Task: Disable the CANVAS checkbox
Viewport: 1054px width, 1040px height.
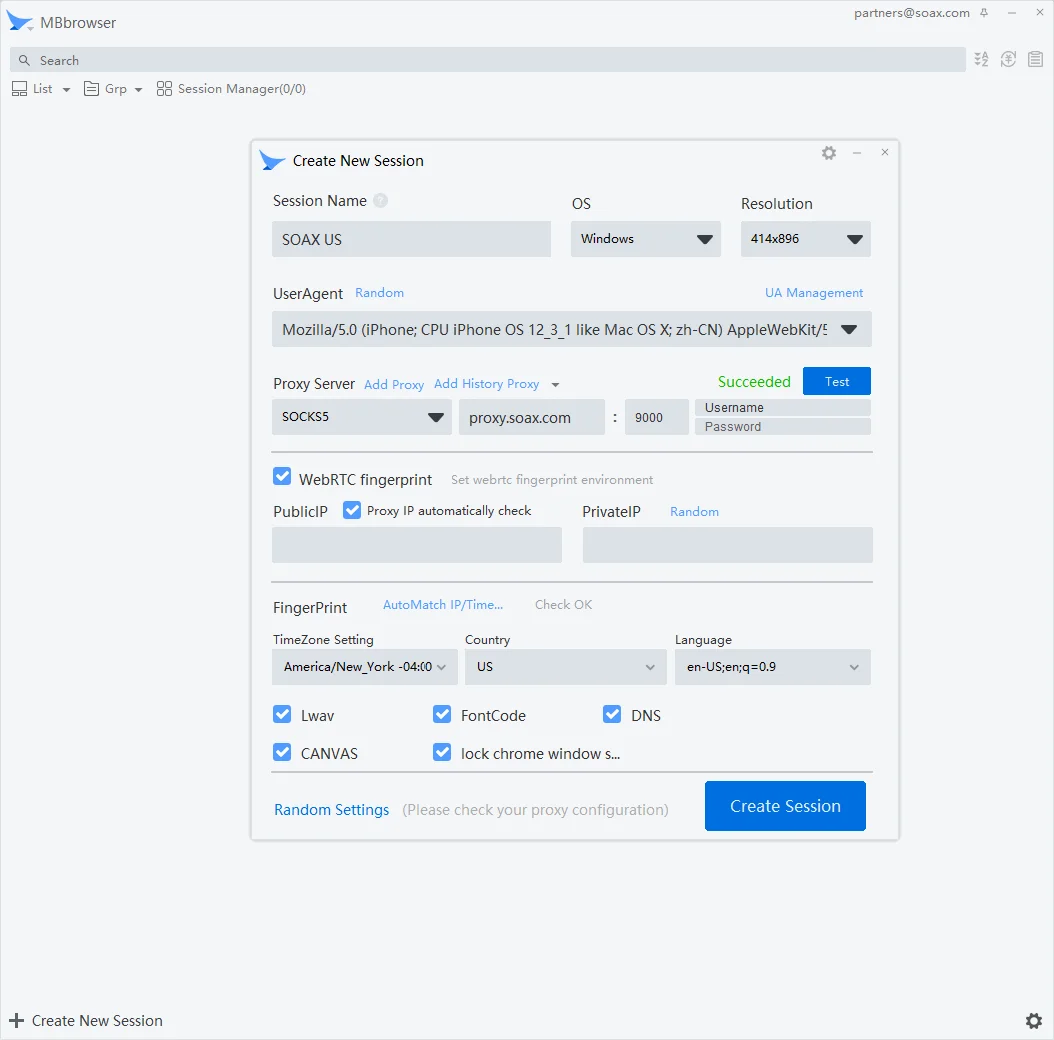Action: pyautogui.click(x=282, y=752)
